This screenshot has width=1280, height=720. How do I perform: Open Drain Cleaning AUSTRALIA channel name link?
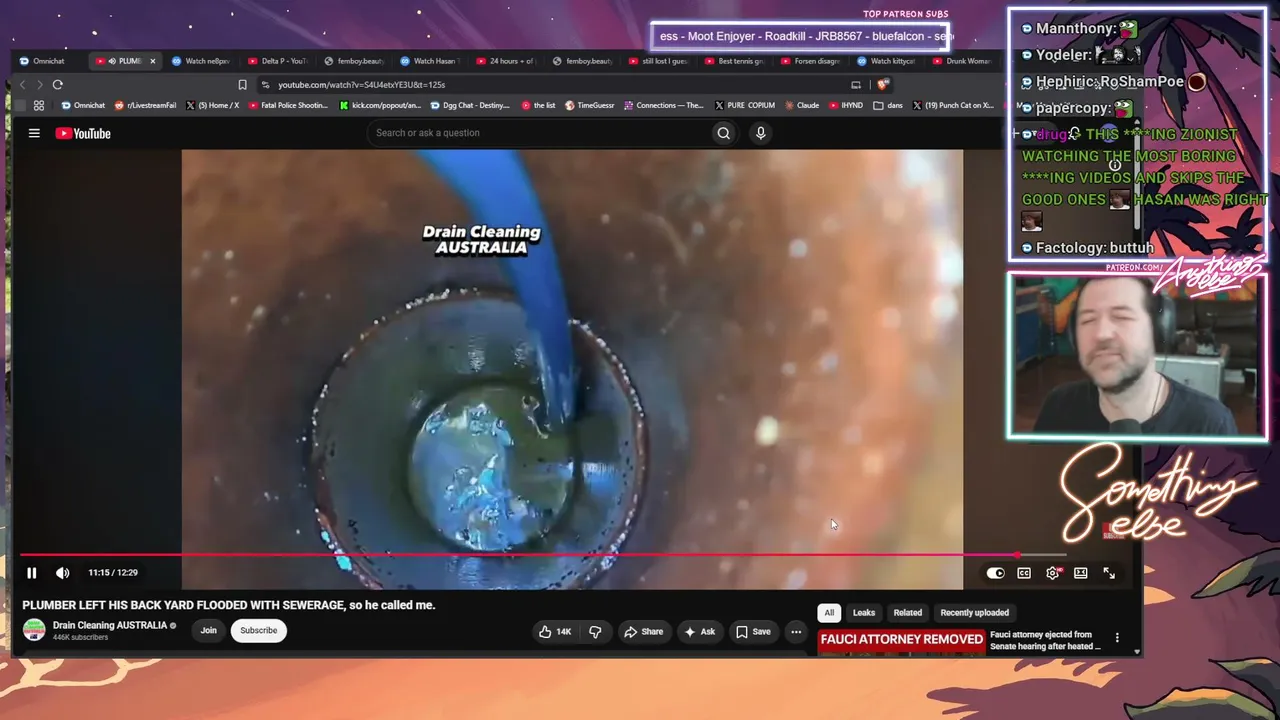coord(110,626)
